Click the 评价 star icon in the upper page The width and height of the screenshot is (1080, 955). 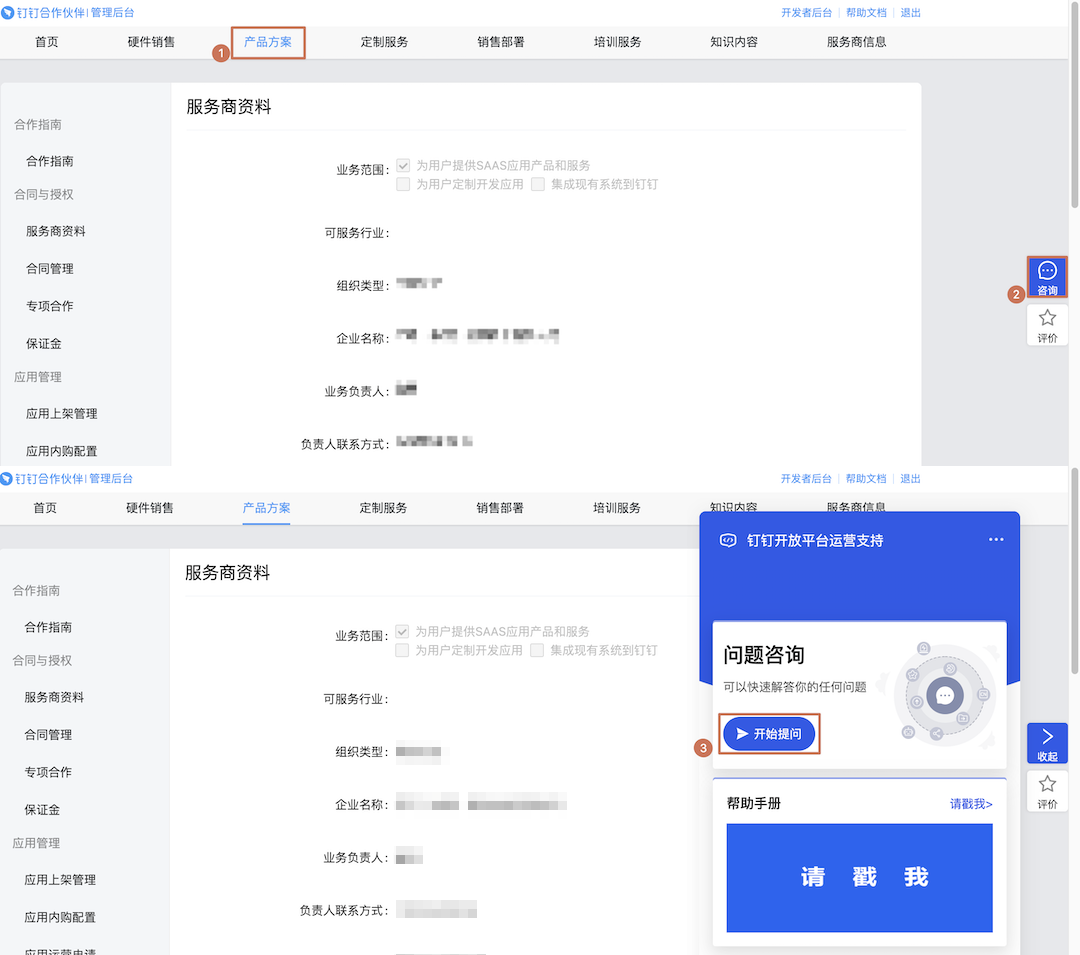1047,325
